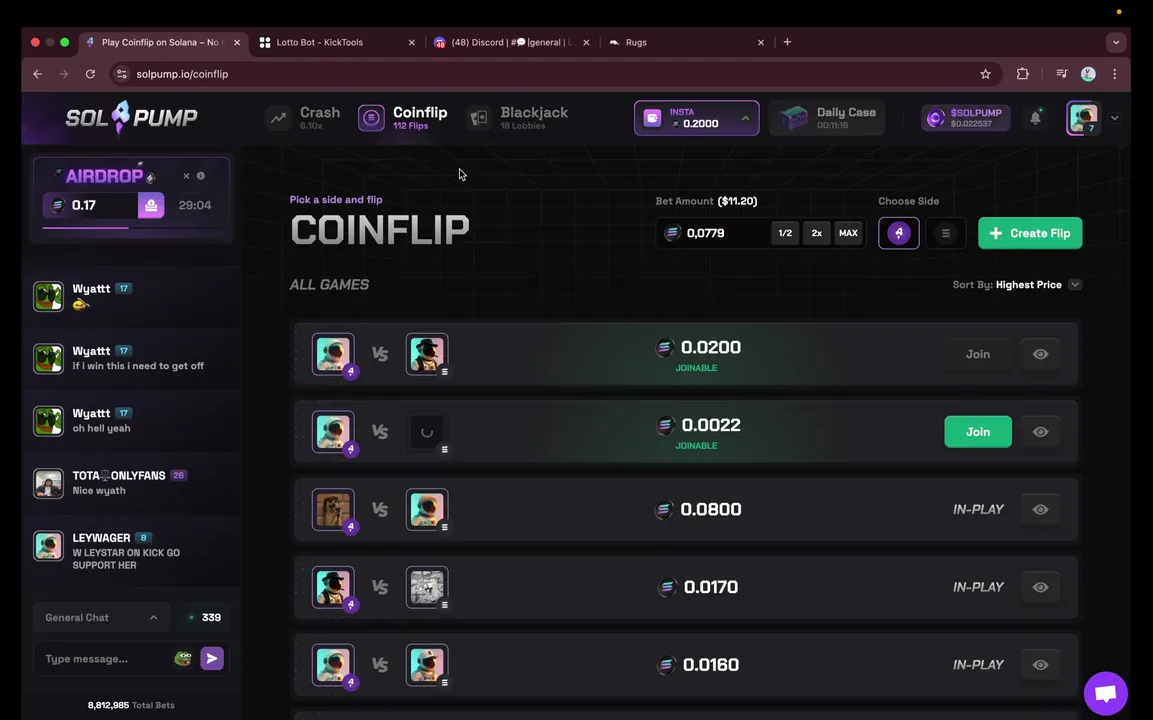Click the airdrop info icon
Screen dimensions: 1153x720
point(201,176)
